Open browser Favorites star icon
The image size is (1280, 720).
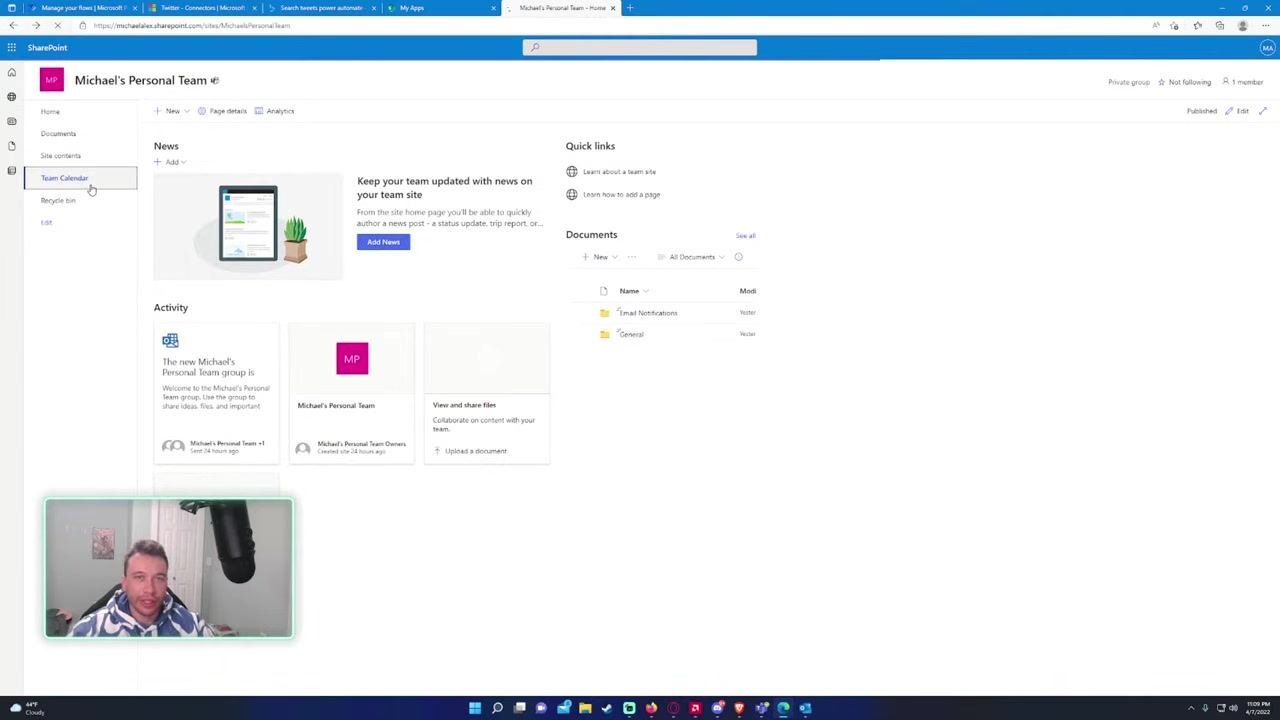1197,25
